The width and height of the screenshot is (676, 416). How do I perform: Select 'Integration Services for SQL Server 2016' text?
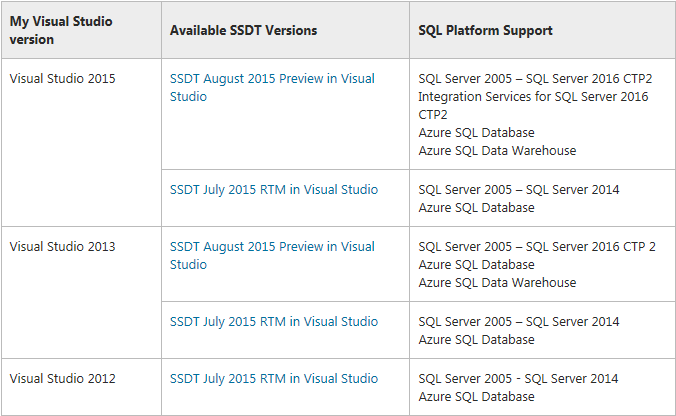(533, 97)
